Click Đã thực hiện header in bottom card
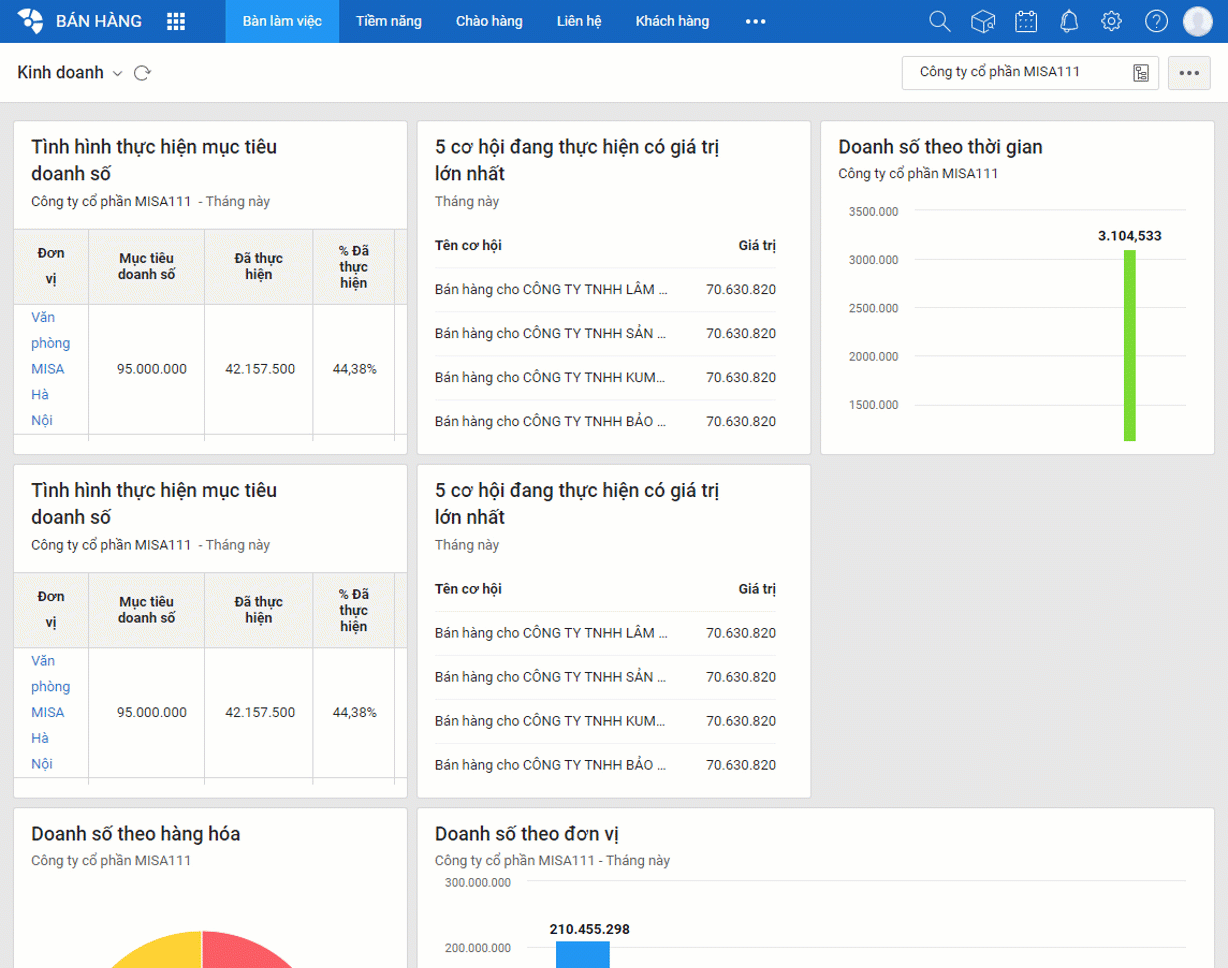Image resolution: width=1228 pixels, height=968 pixels. point(259,610)
